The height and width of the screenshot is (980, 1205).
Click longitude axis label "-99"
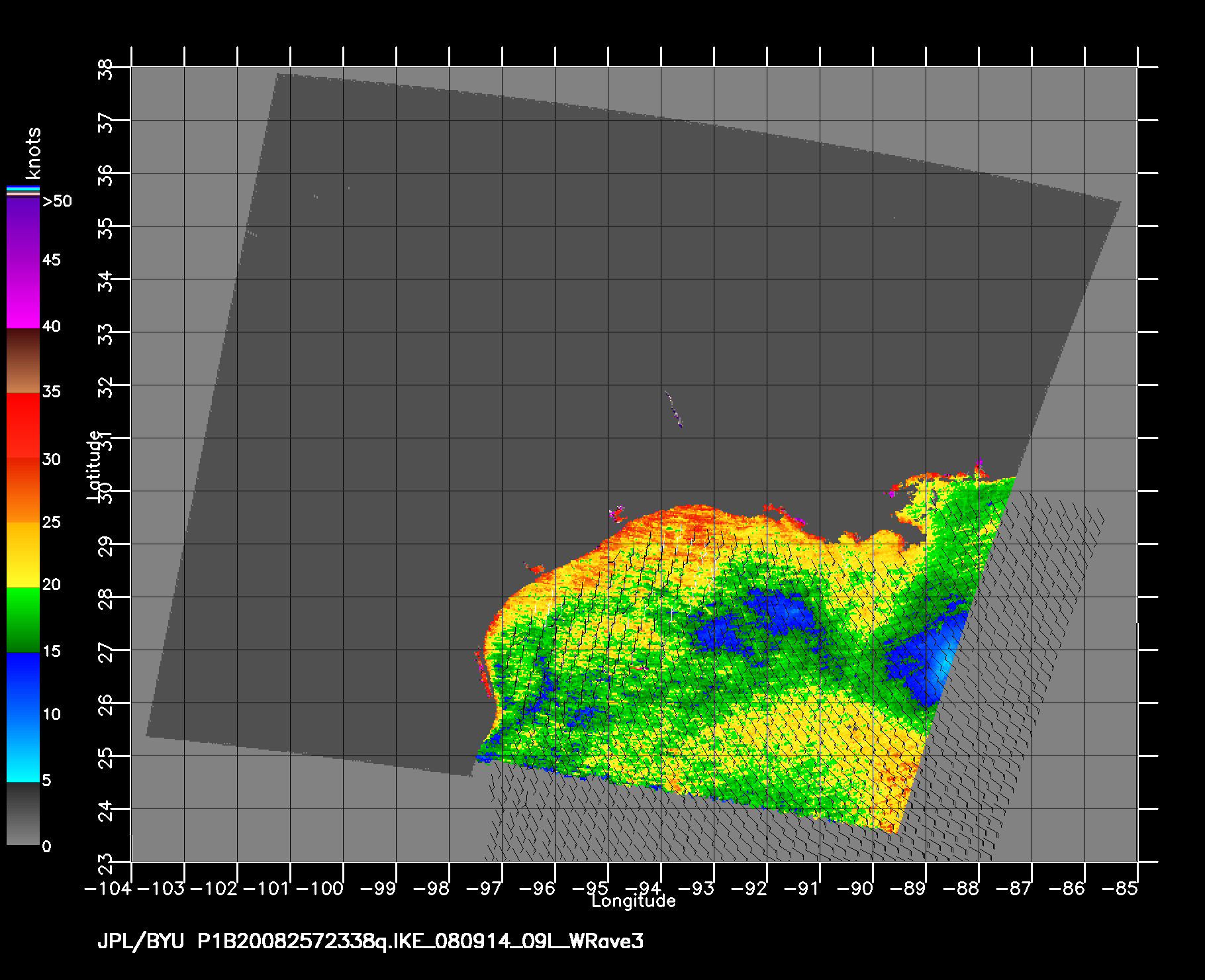pyautogui.click(x=379, y=889)
